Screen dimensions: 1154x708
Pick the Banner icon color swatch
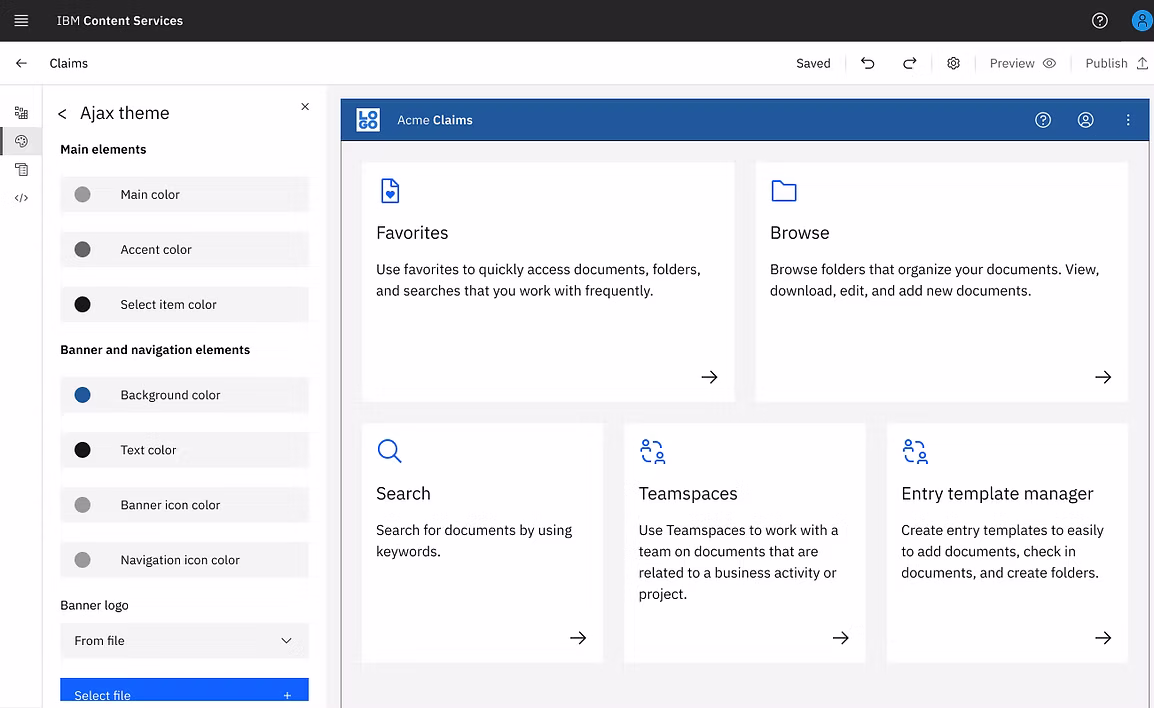coord(82,505)
